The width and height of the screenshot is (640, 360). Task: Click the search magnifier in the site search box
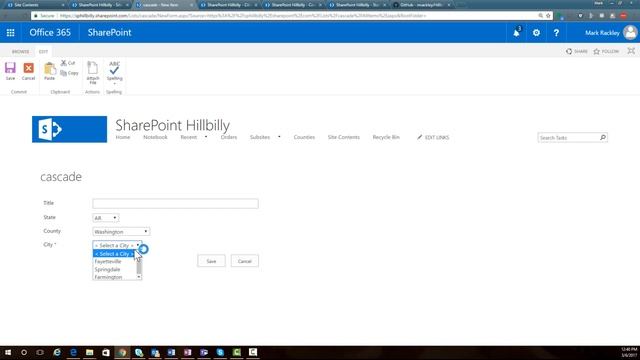[603, 138]
